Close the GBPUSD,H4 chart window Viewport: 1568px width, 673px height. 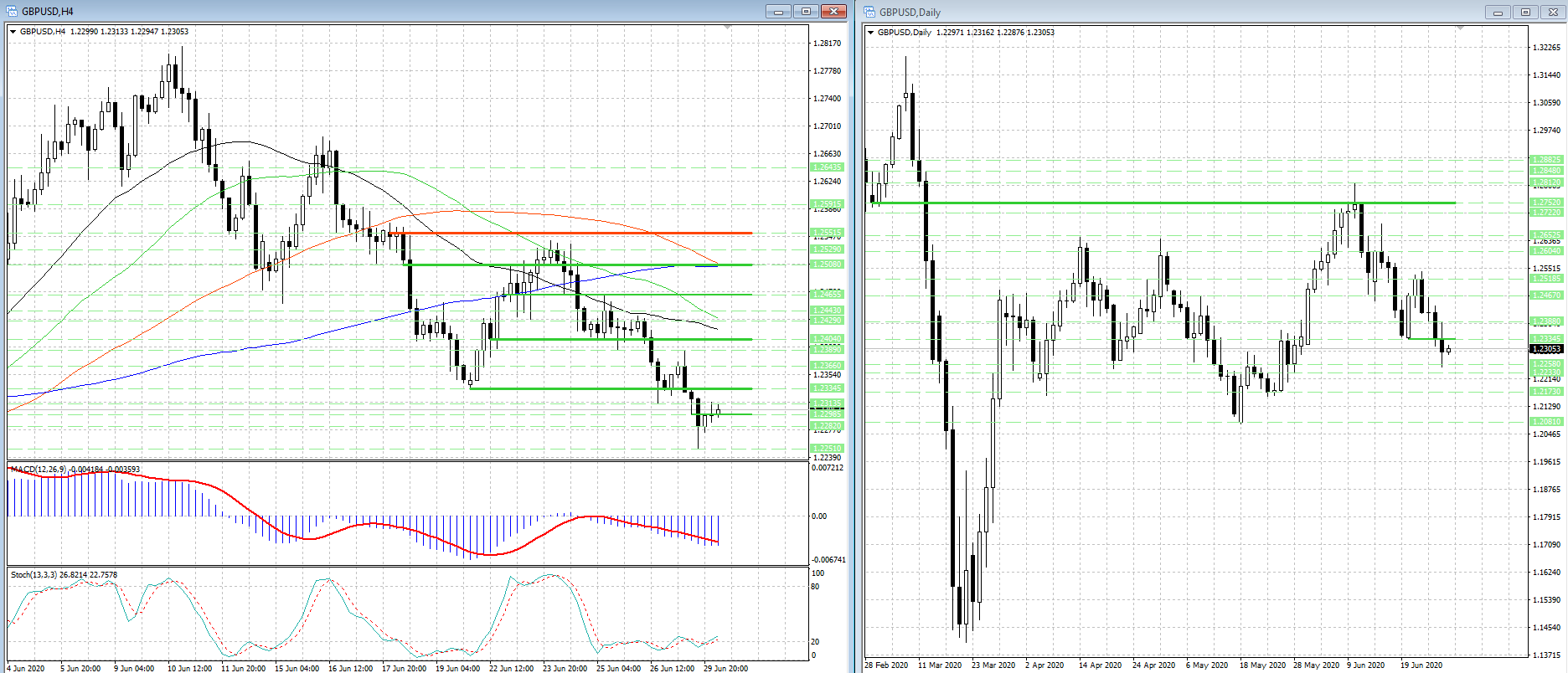tap(833, 11)
